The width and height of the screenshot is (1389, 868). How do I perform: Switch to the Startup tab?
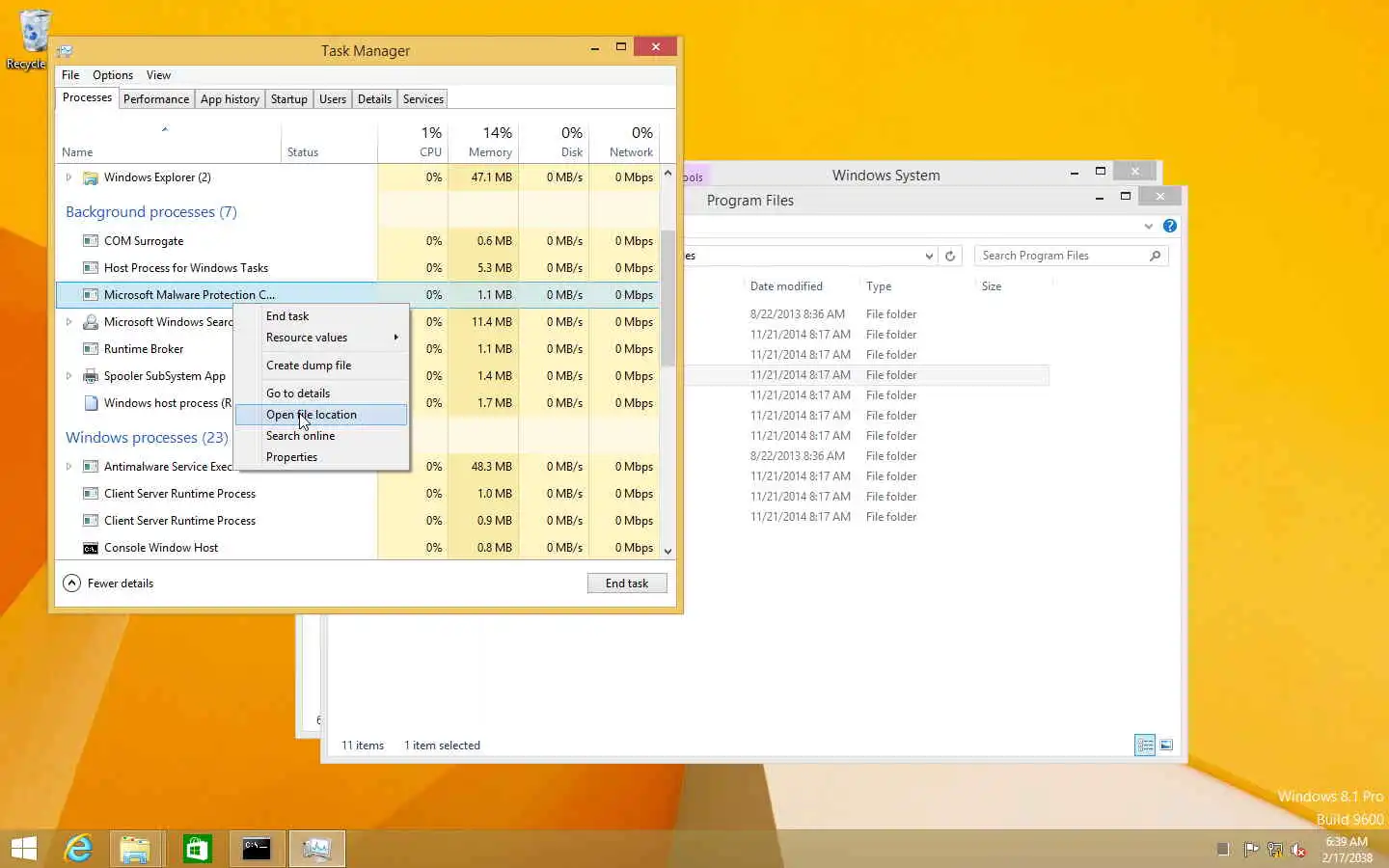[289, 99]
